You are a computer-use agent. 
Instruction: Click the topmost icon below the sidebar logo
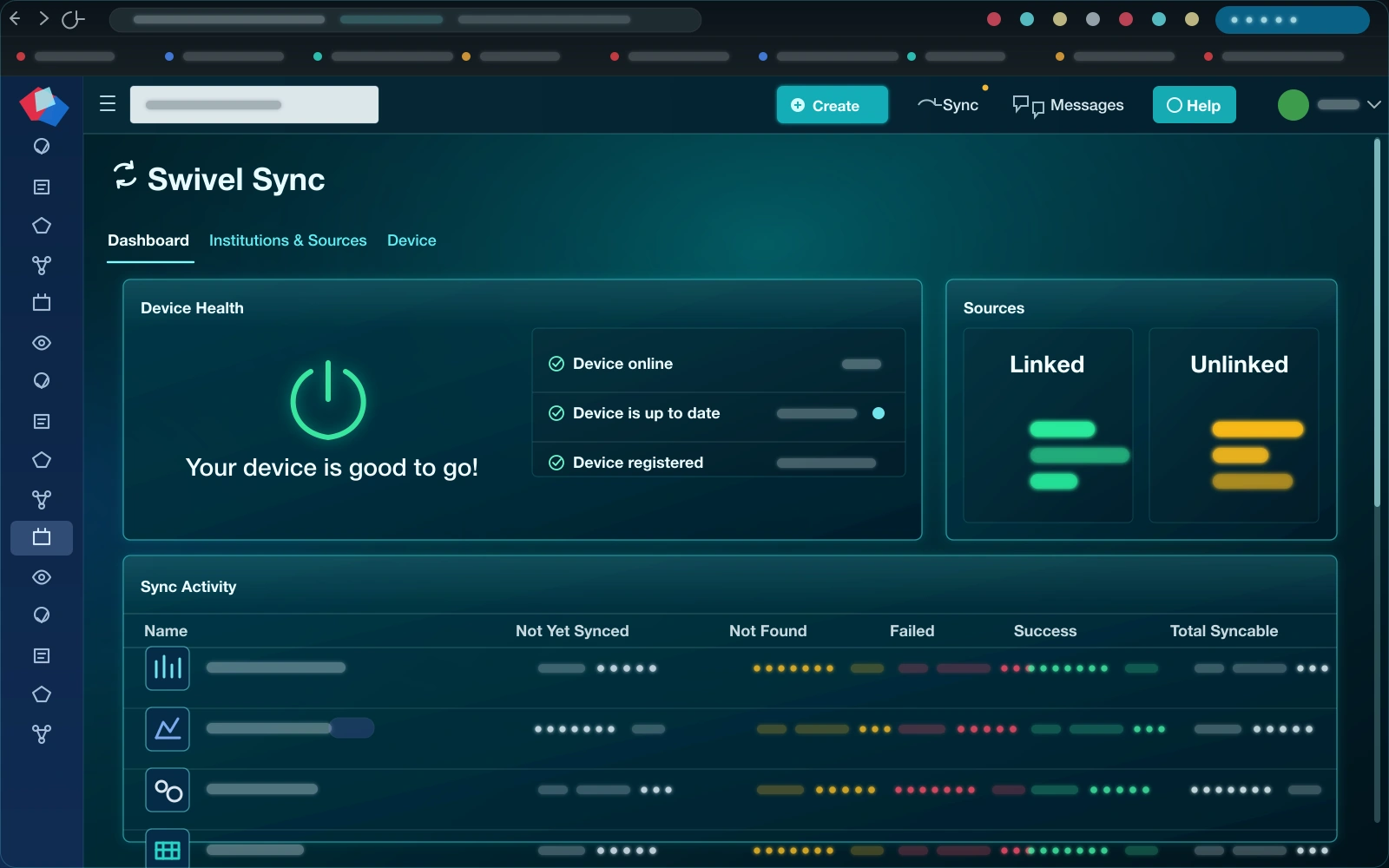tap(42, 146)
